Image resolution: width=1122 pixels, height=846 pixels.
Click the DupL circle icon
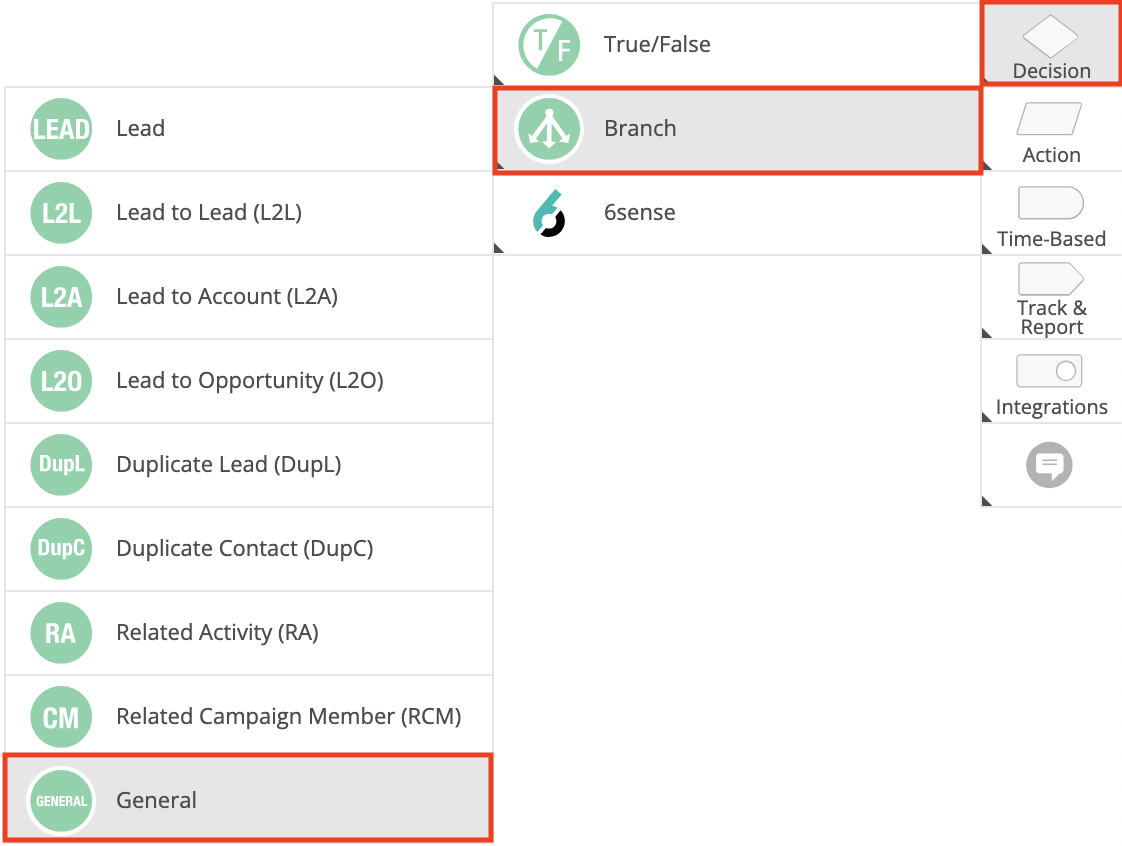61,465
